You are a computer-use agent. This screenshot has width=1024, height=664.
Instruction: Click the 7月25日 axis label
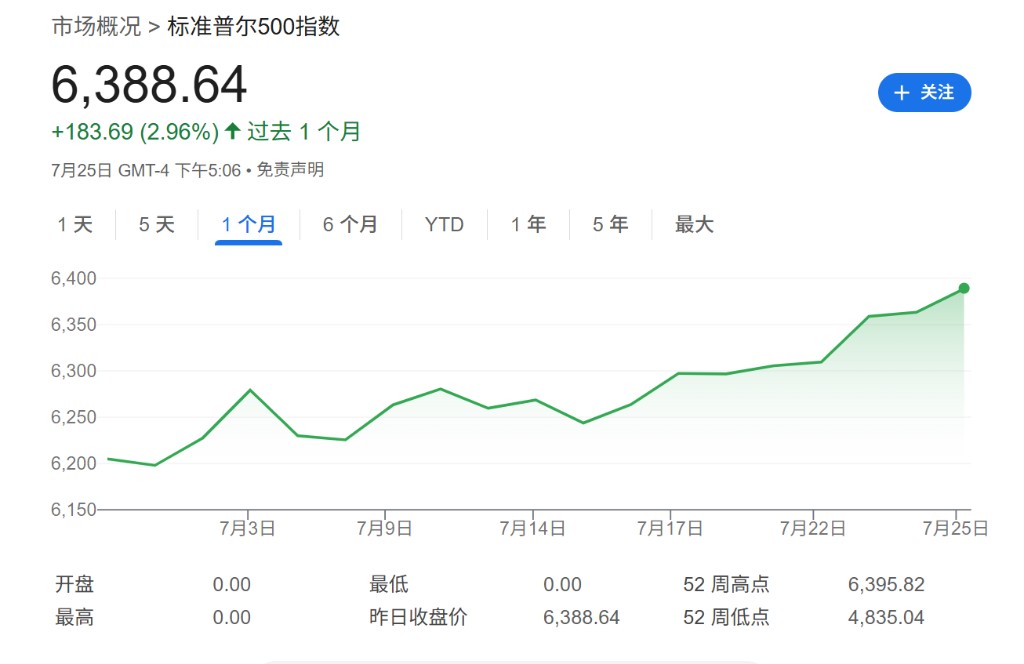[955, 528]
